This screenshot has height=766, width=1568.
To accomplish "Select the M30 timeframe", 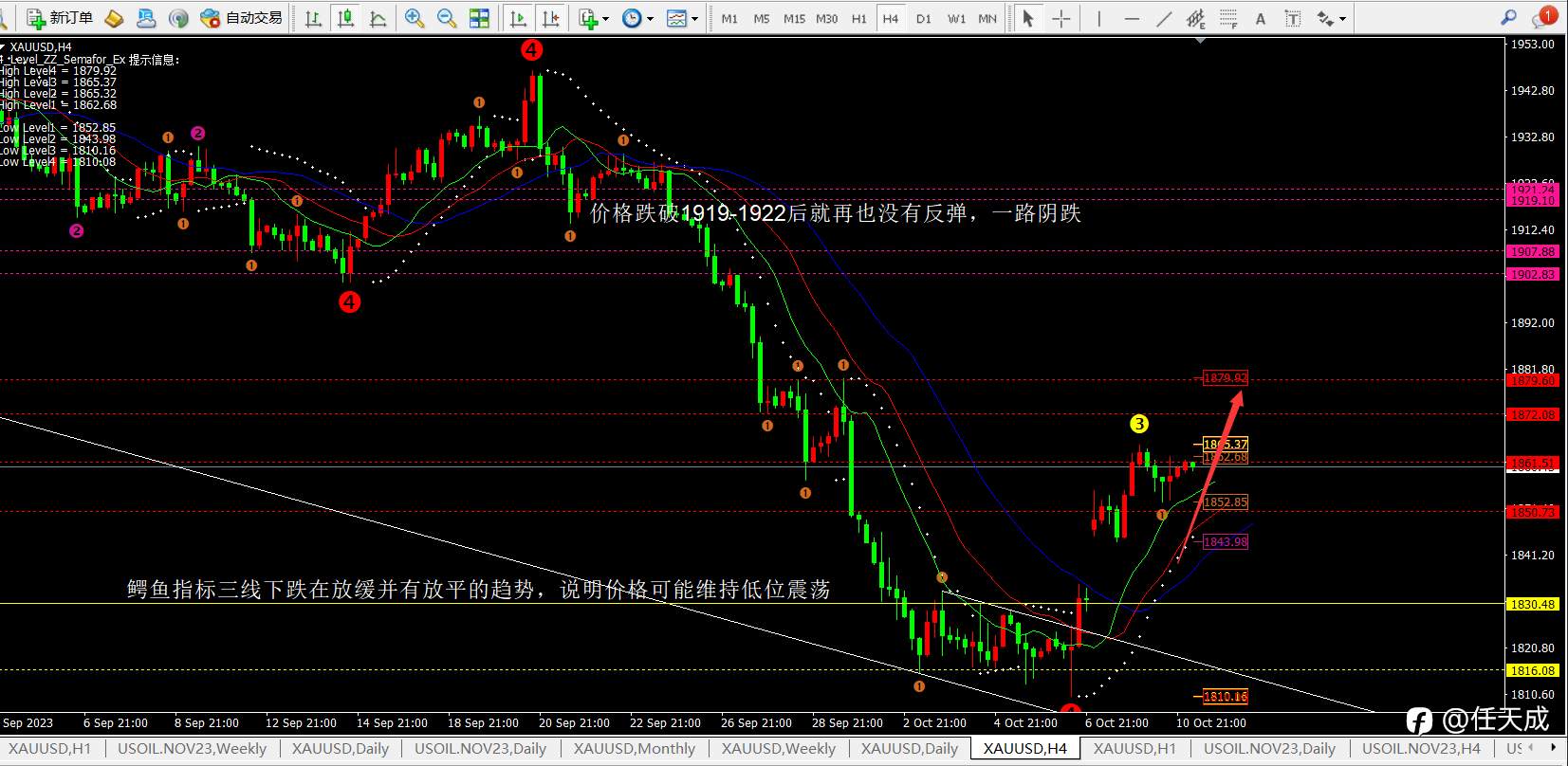I will click(826, 18).
